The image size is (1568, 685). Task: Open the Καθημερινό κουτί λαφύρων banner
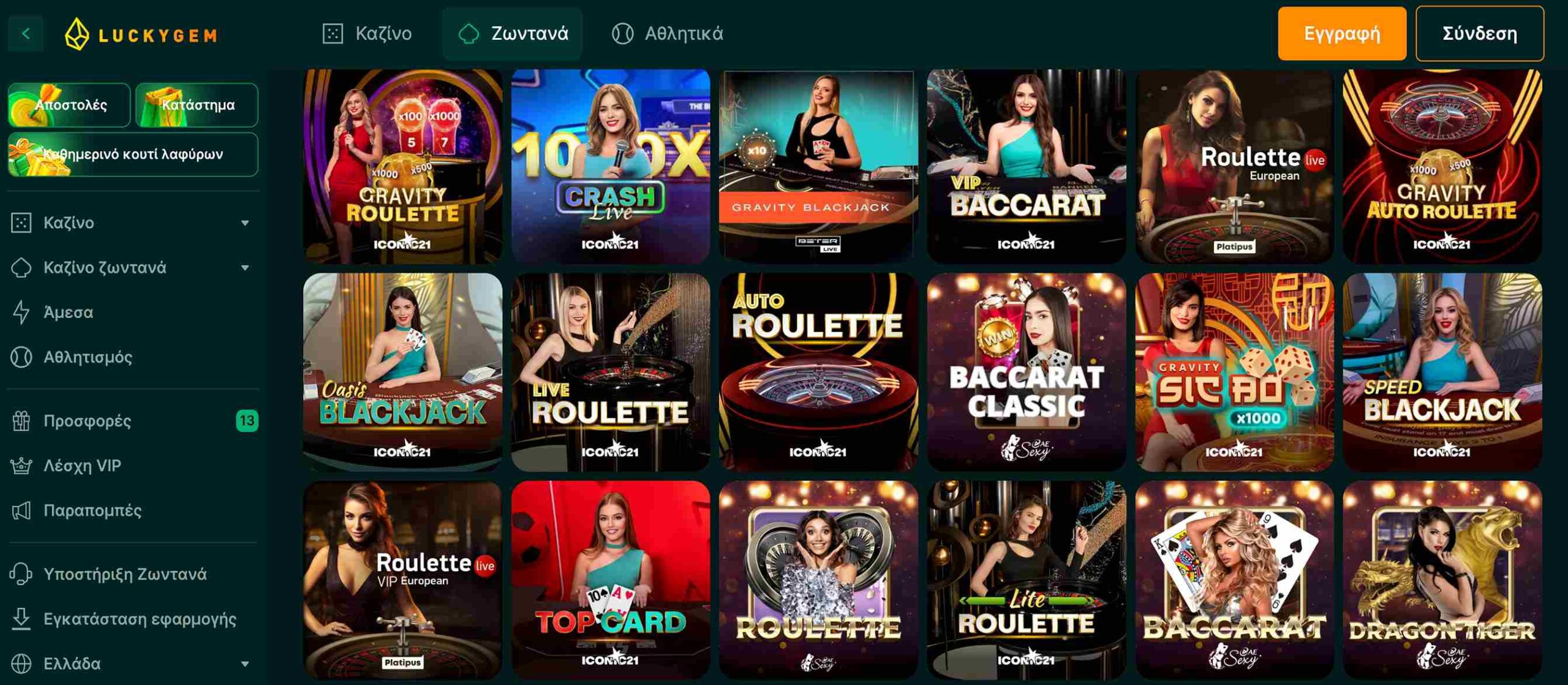pyautogui.click(x=133, y=154)
